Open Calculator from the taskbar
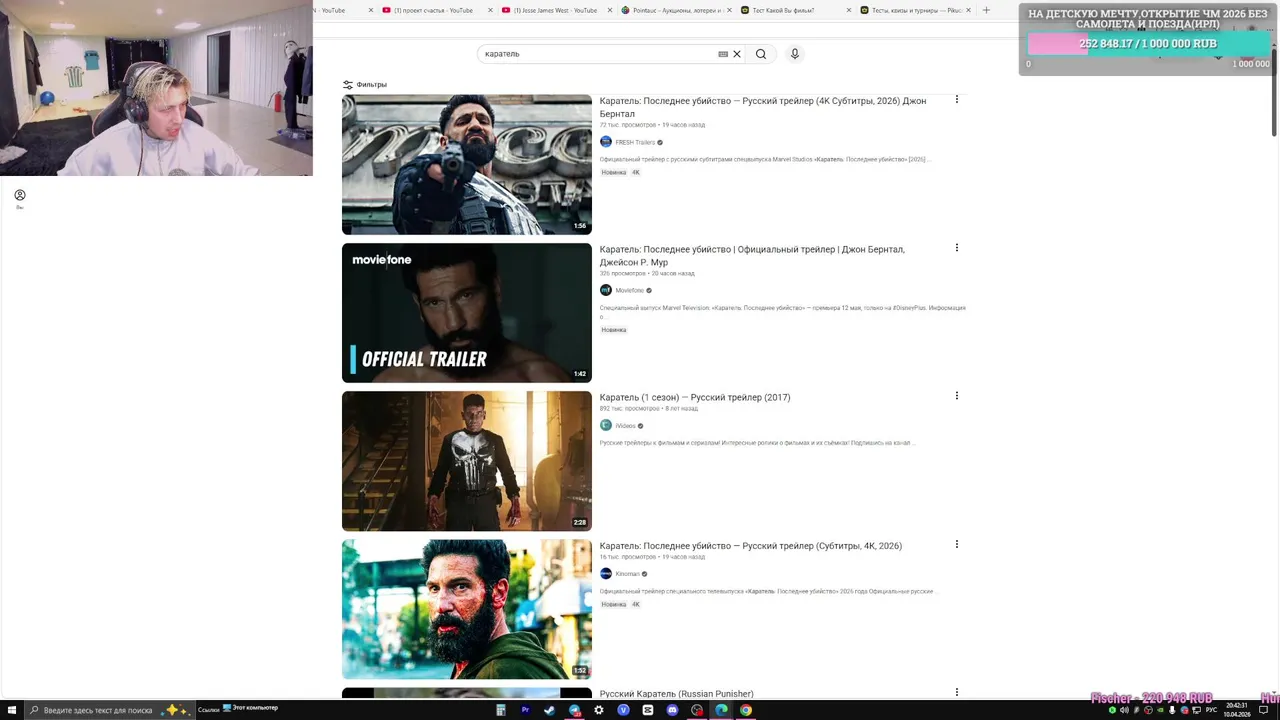The width and height of the screenshot is (1280, 720). click(501, 710)
